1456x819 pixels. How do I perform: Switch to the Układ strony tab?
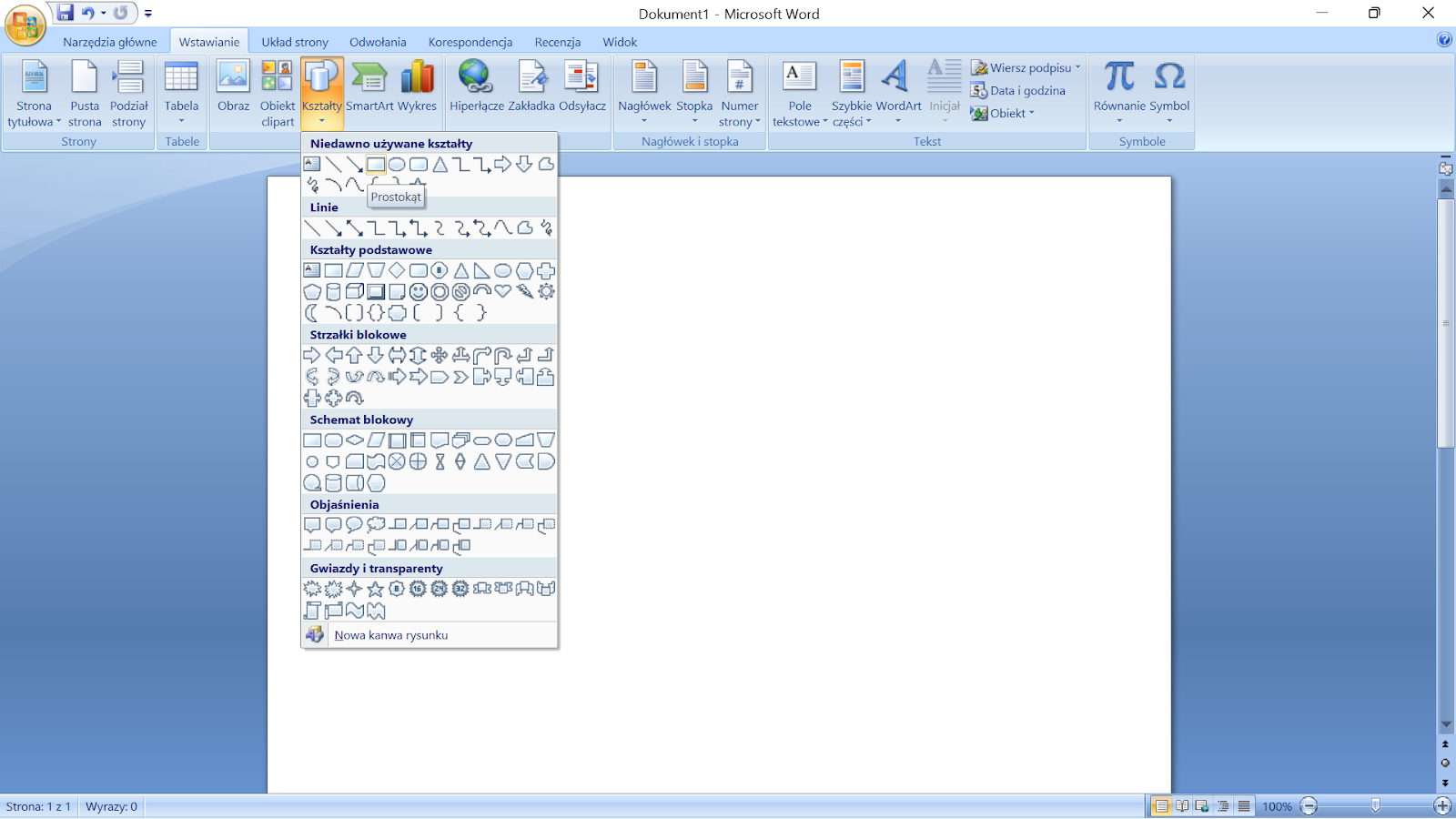(x=295, y=42)
